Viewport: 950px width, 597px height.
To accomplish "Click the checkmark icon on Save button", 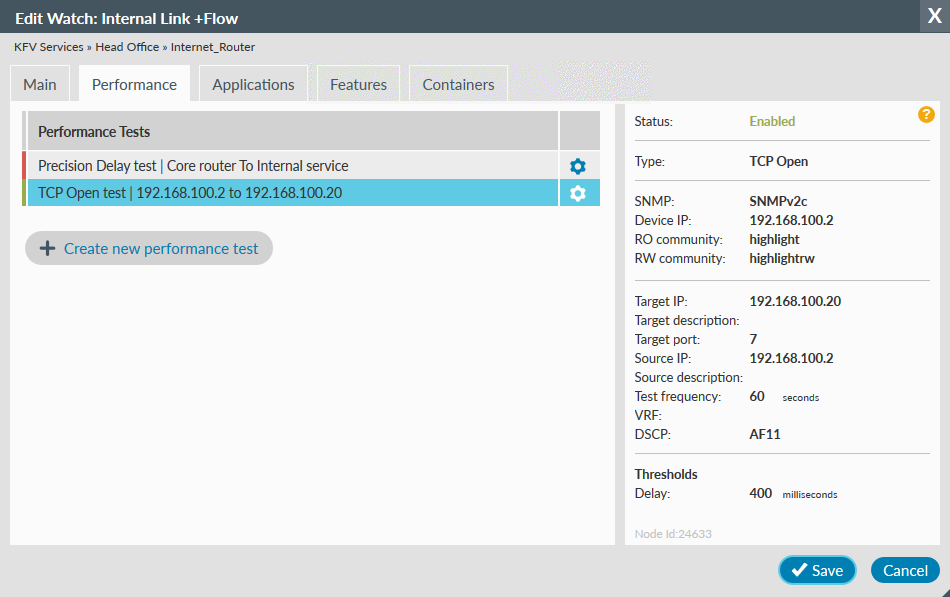I will tap(799, 570).
